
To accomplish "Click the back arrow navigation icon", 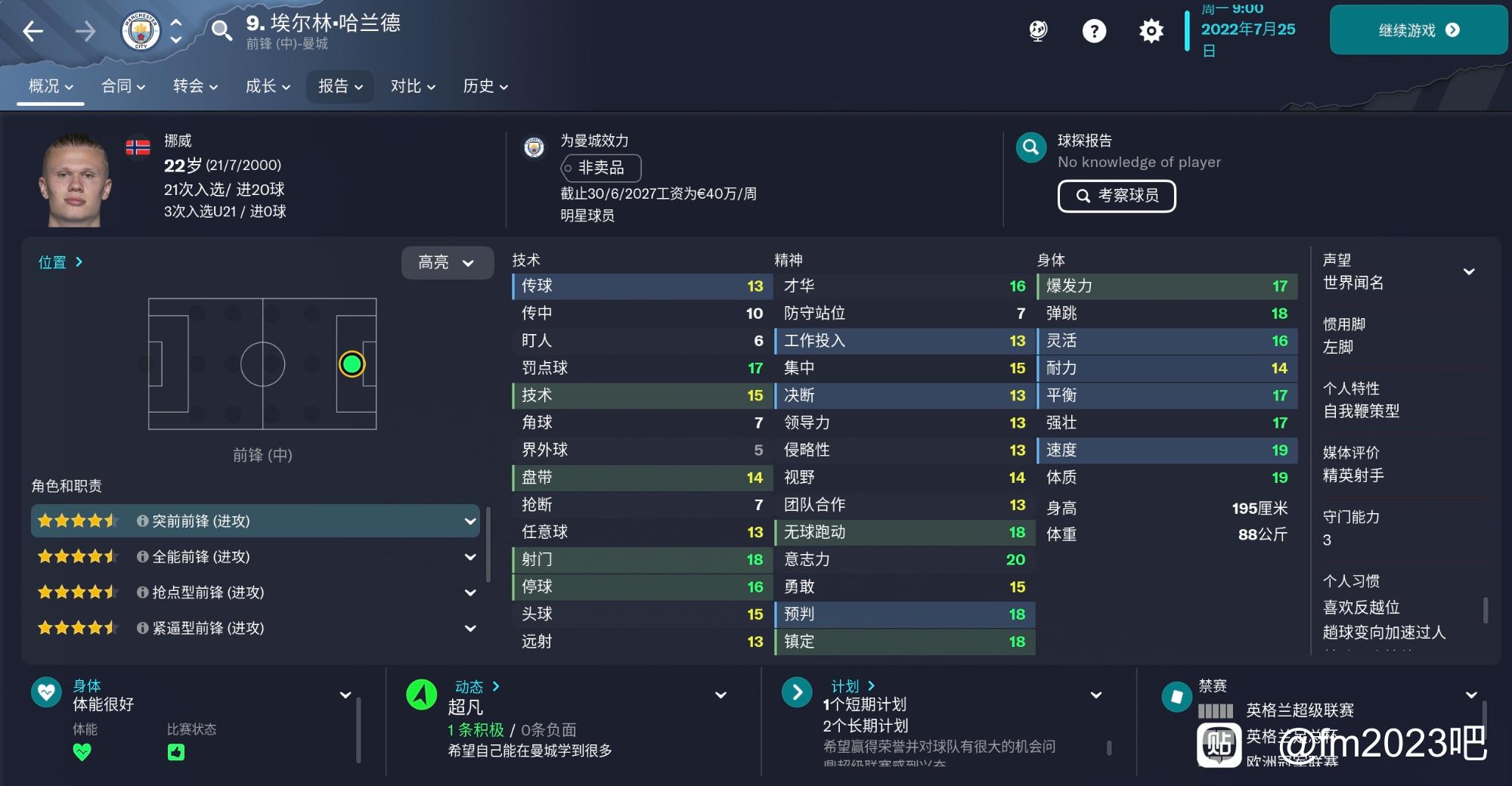I will point(33,31).
